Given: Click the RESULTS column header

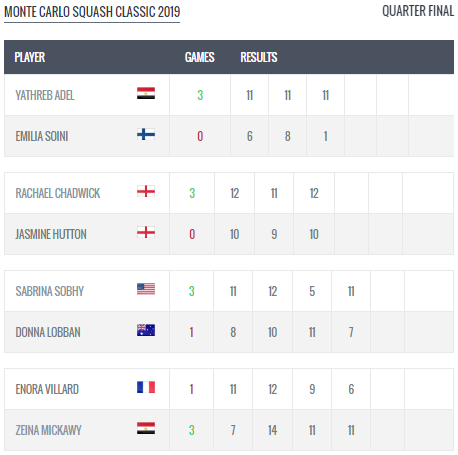Looking at the screenshot, I should 259,57.
